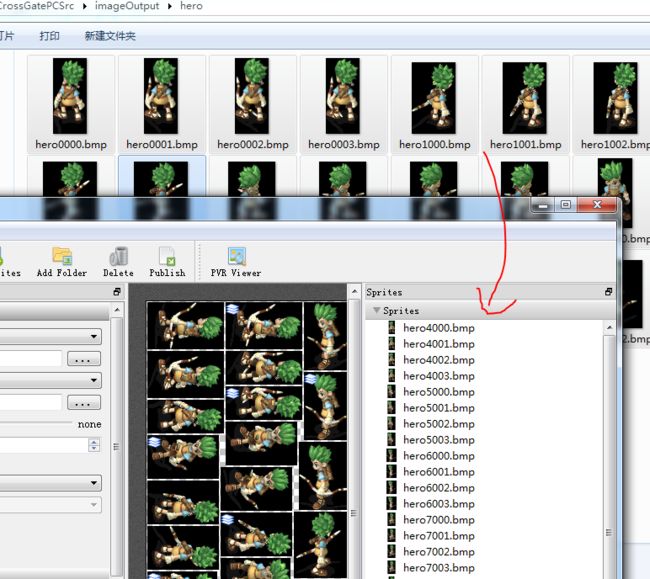Click the first browse '...' button
This screenshot has height=579, width=650.
click(84, 359)
